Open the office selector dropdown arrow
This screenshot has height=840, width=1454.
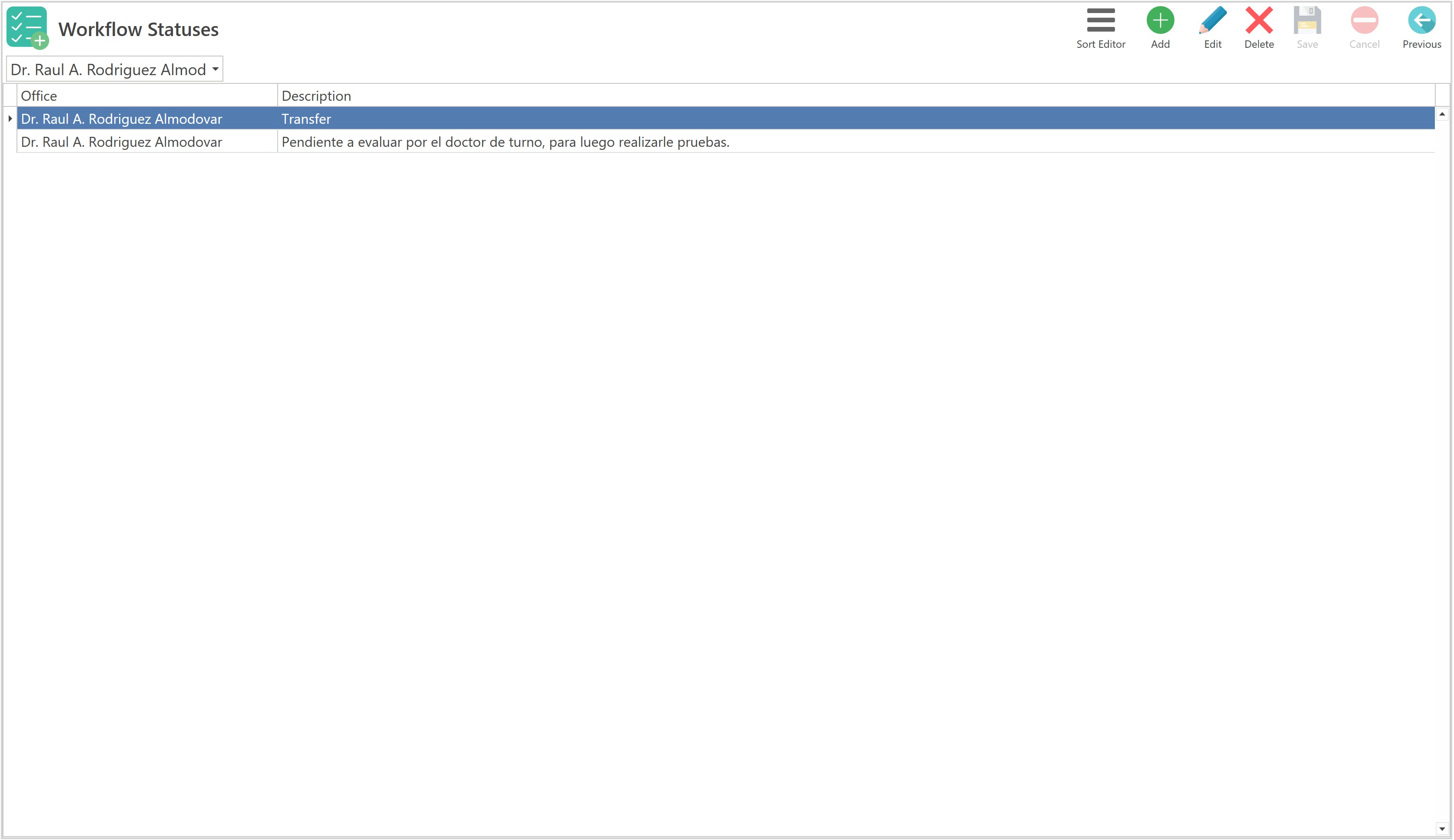point(215,69)
